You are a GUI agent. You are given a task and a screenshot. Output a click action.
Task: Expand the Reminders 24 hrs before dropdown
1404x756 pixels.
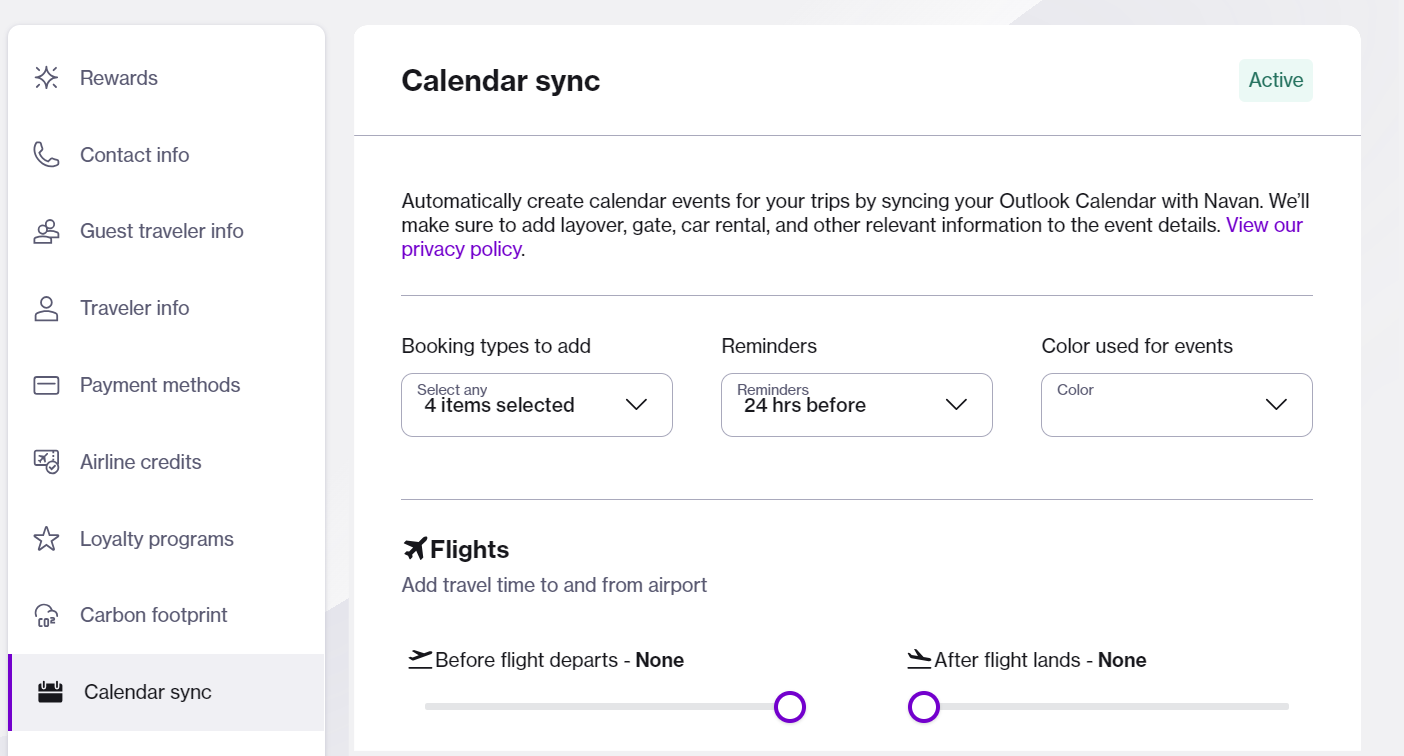(x=856, y=405)
